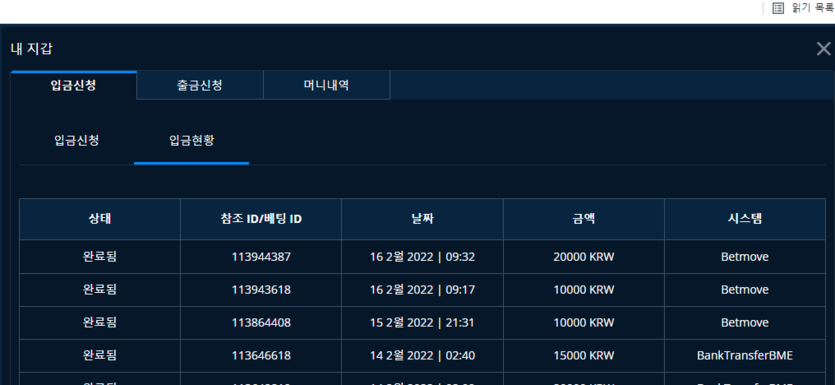Open the reading list icon
The width and height of the screenshot is (835, 385).
click(778, 8)
